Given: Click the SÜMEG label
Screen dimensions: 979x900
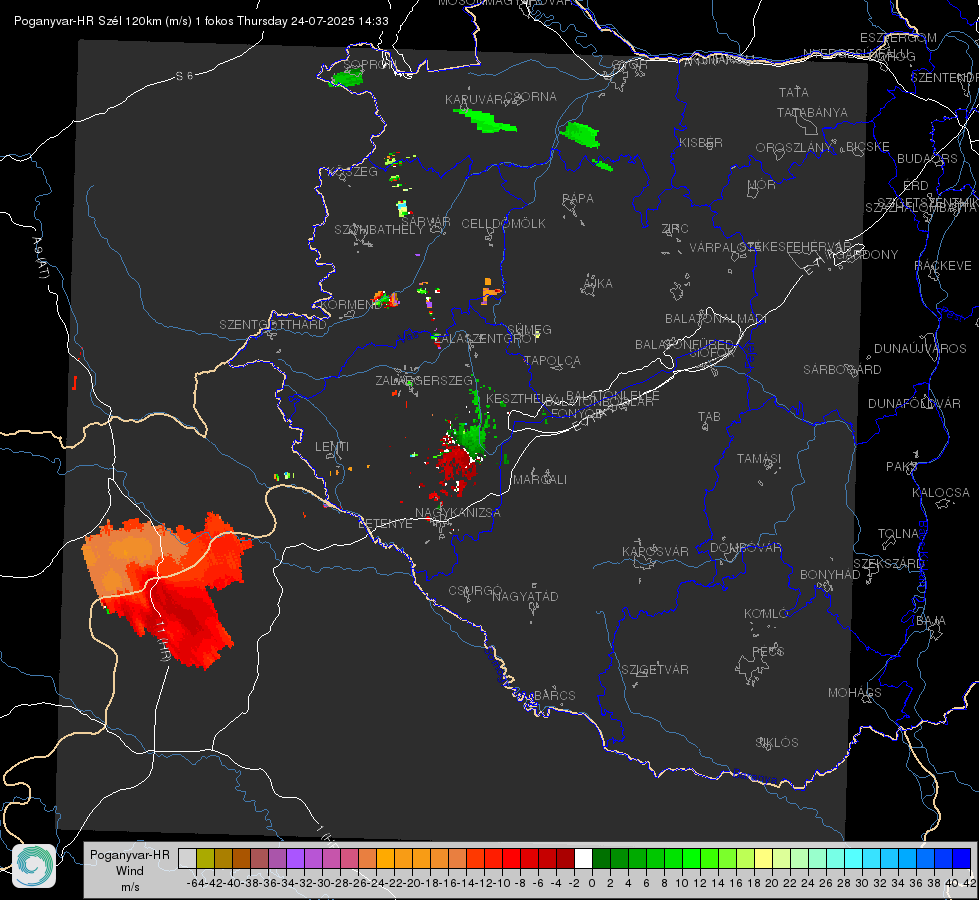Looking at the screenshot, I should [529, 329].
